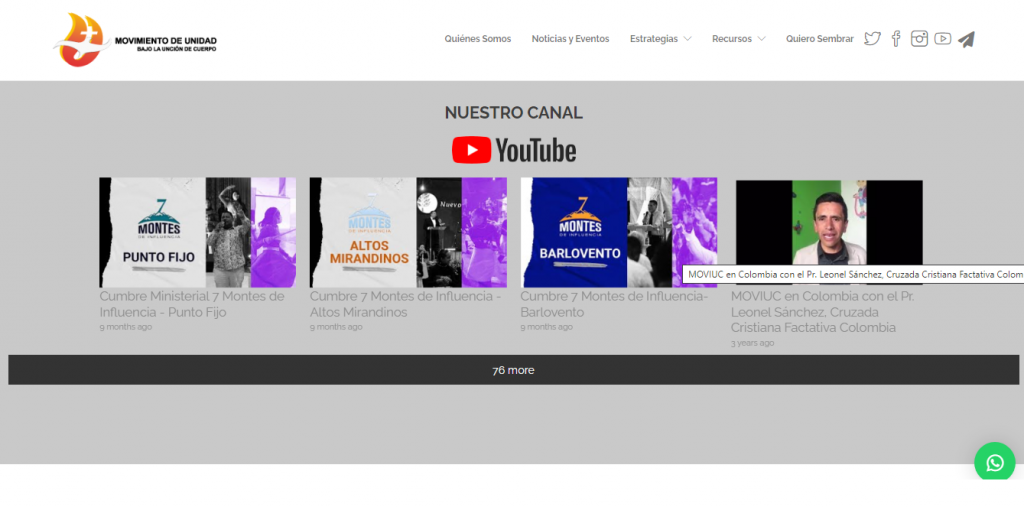Click the large YouTube channel logo

click(514, 150)
